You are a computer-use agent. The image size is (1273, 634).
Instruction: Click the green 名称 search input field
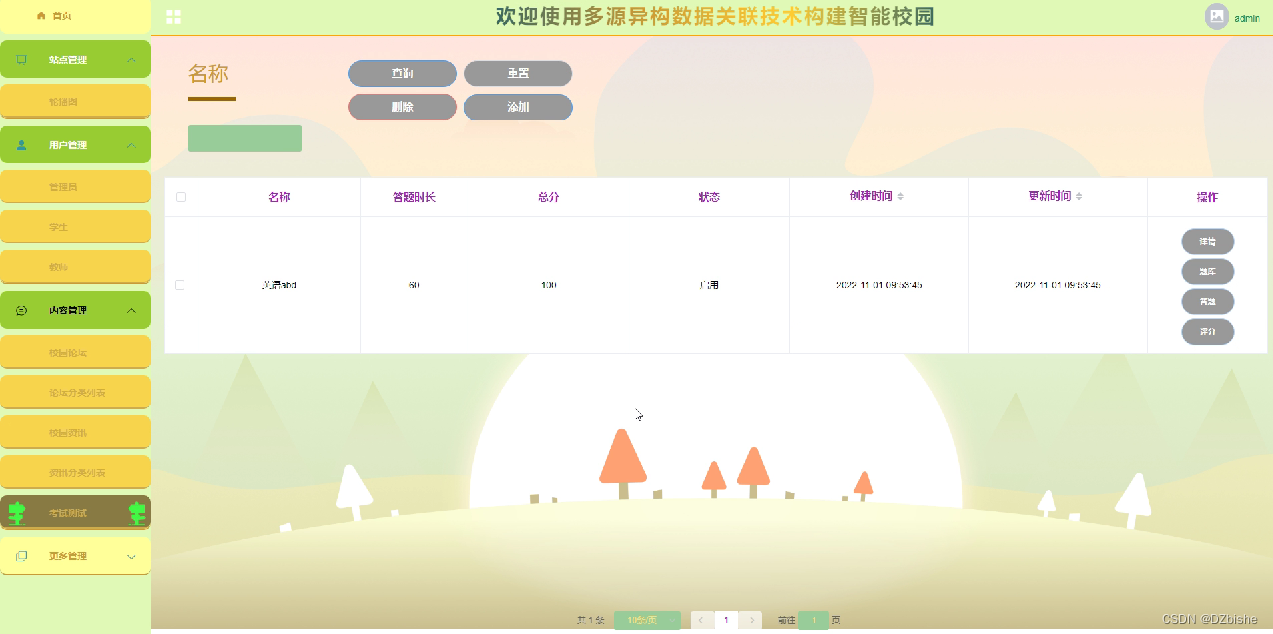point(245,139)
